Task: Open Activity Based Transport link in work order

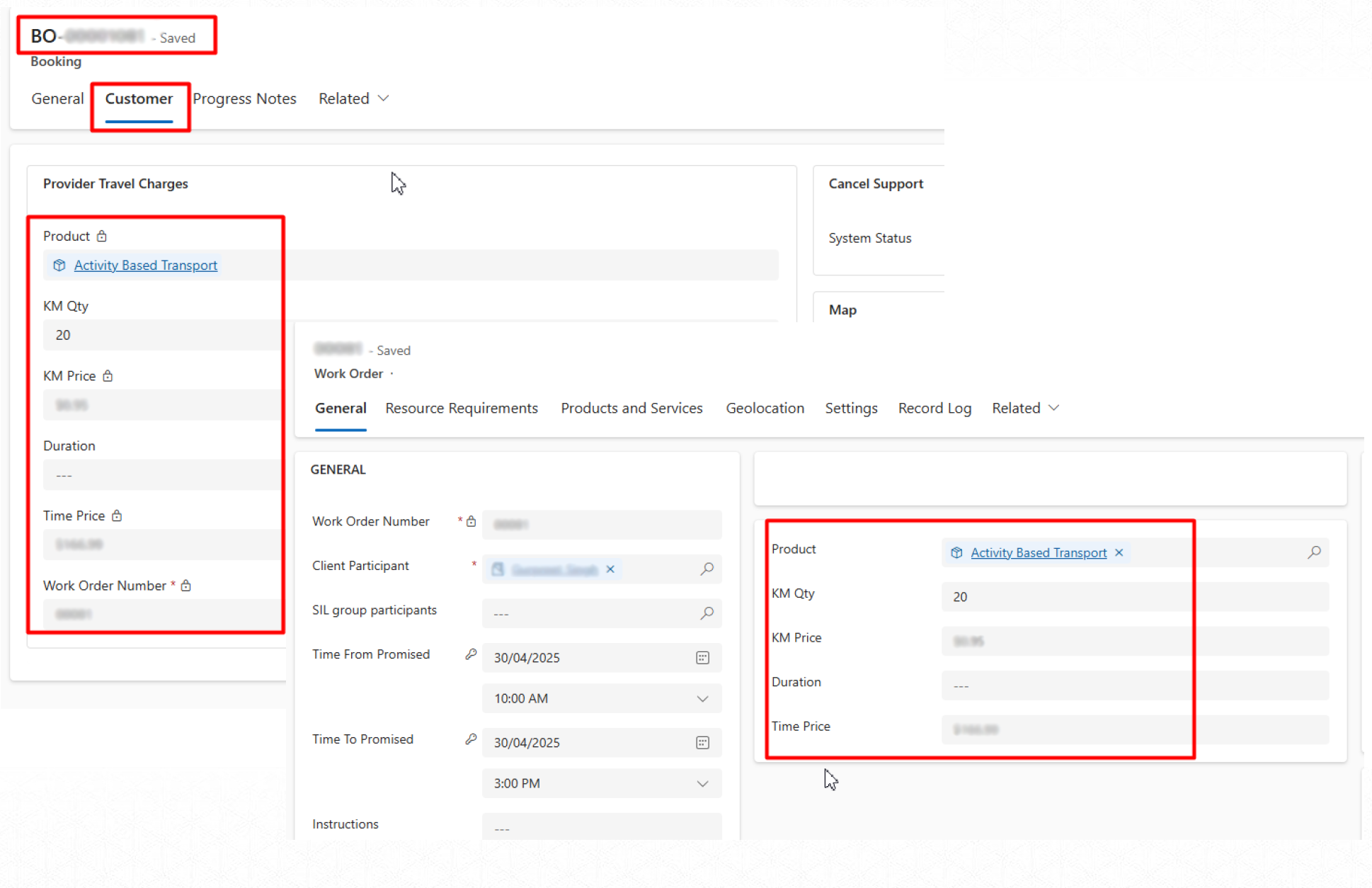Action: [x=1038, y=552]
